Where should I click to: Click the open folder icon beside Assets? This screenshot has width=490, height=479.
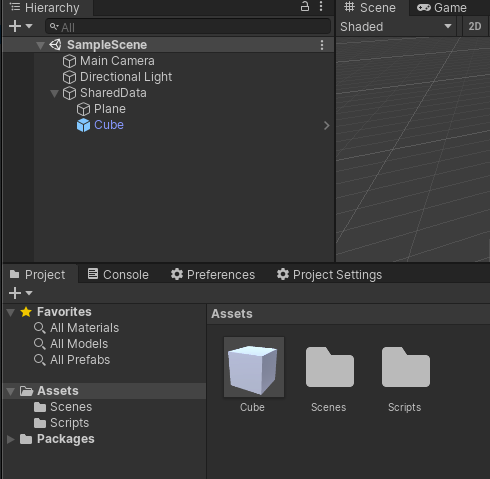[x=26, y=391]
